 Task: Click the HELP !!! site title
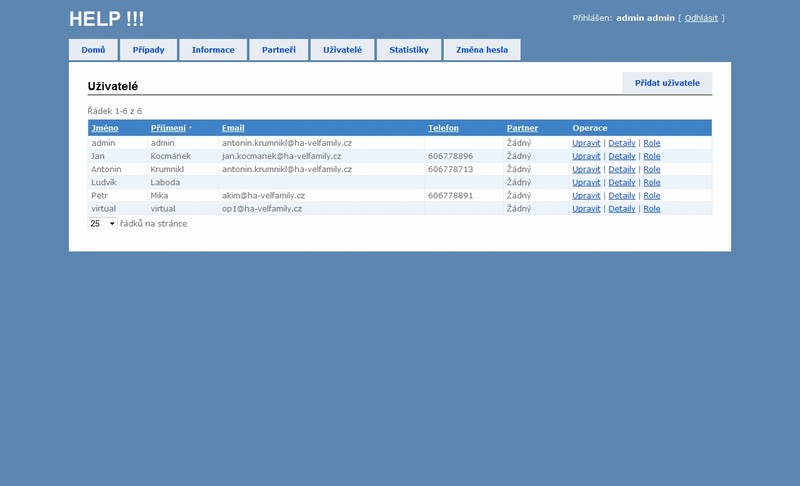(x=107, y=19)
